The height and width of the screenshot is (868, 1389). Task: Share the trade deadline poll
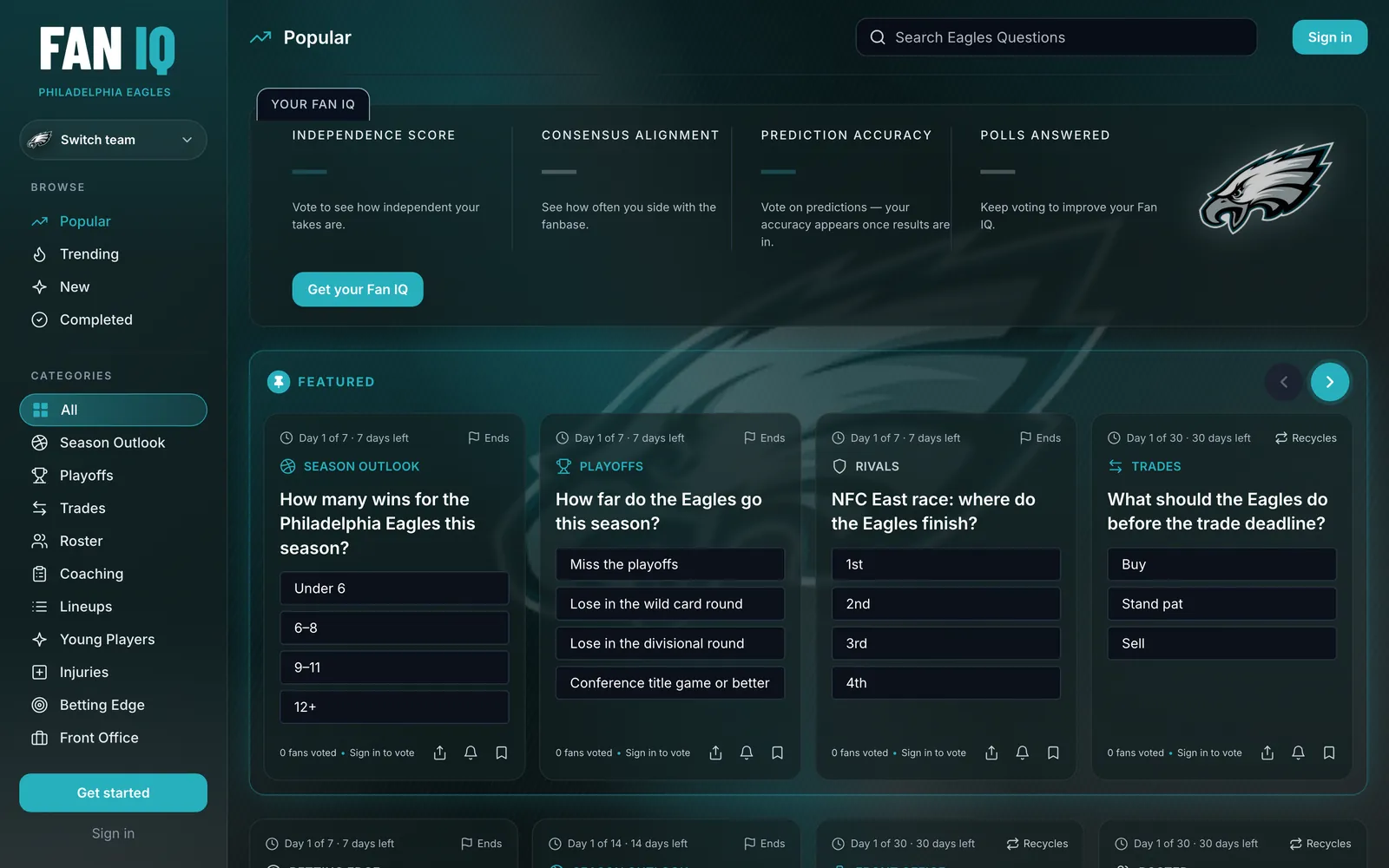(x=1267, y=753)
